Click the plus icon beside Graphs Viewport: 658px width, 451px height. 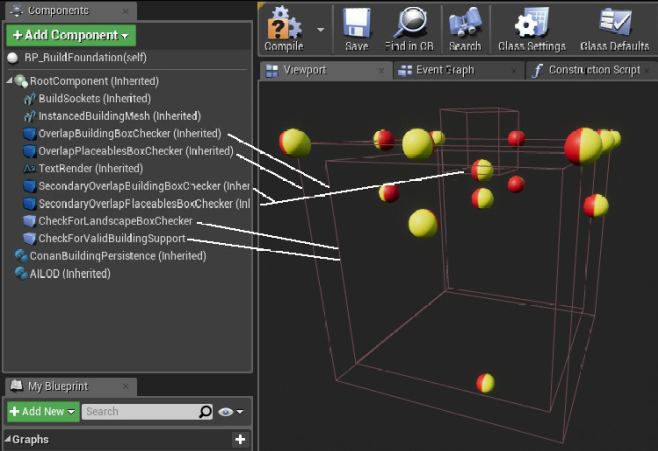click(240, 439)
